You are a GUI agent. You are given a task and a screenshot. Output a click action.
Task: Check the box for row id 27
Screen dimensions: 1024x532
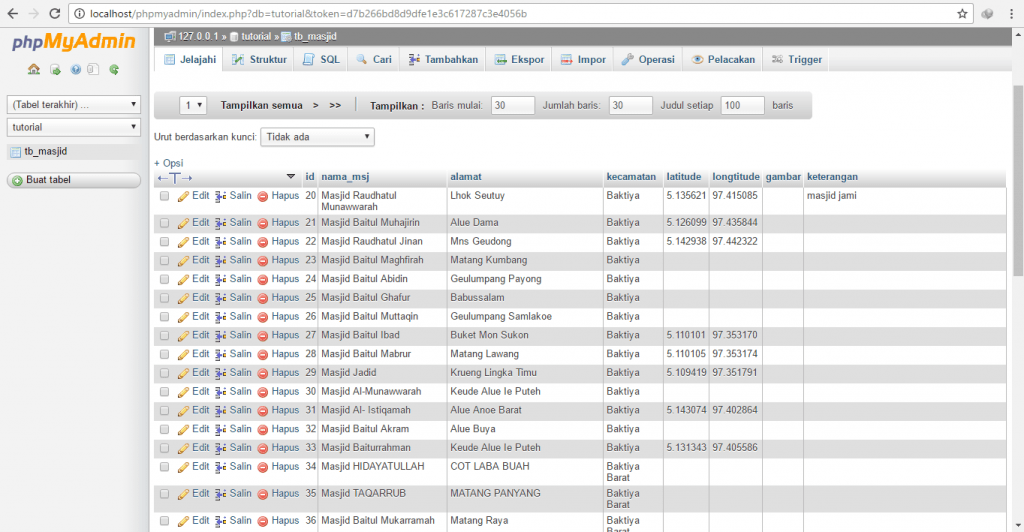coord(165,336)
